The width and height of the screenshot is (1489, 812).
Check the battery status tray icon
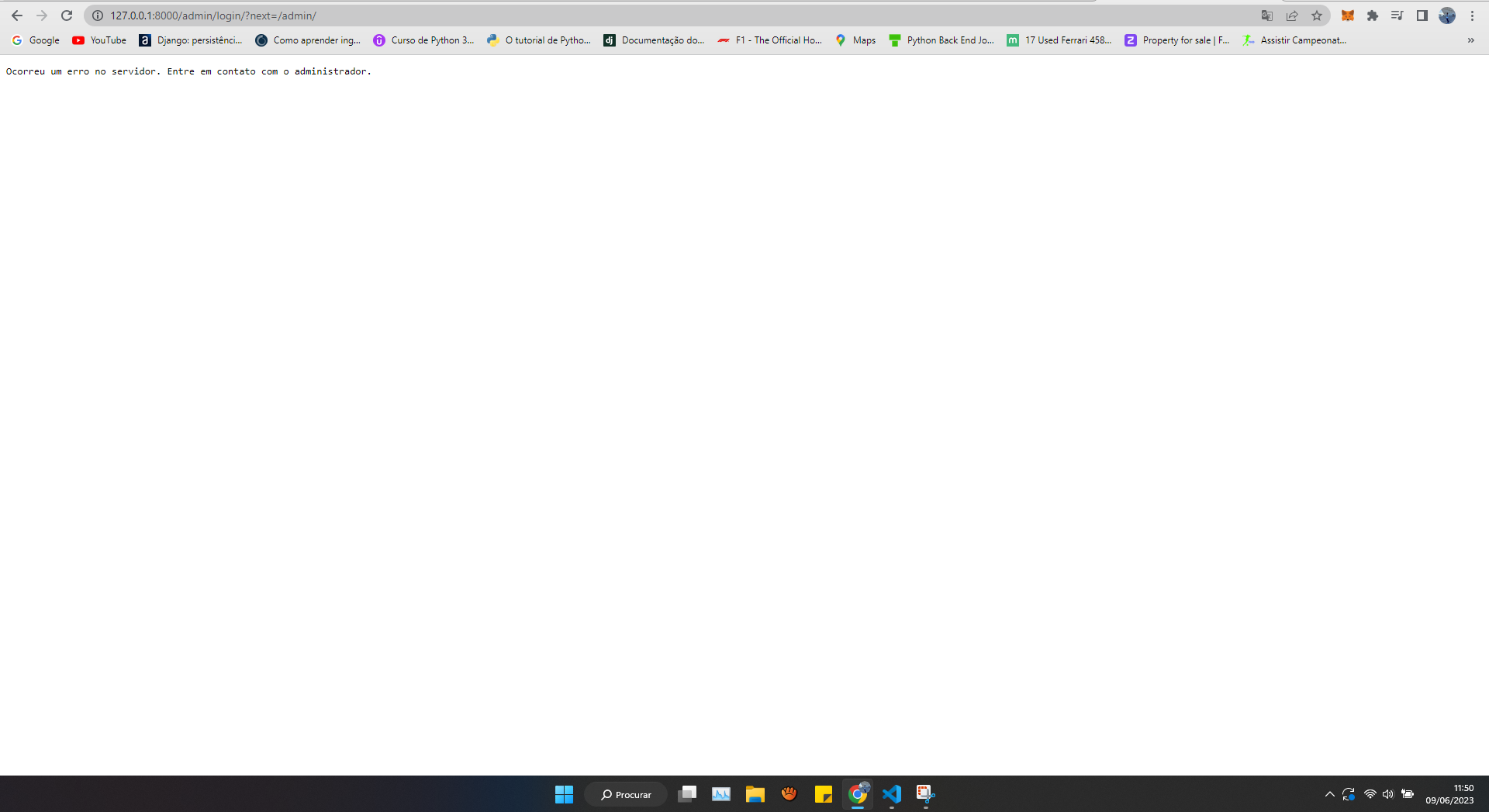point(1408,794)
